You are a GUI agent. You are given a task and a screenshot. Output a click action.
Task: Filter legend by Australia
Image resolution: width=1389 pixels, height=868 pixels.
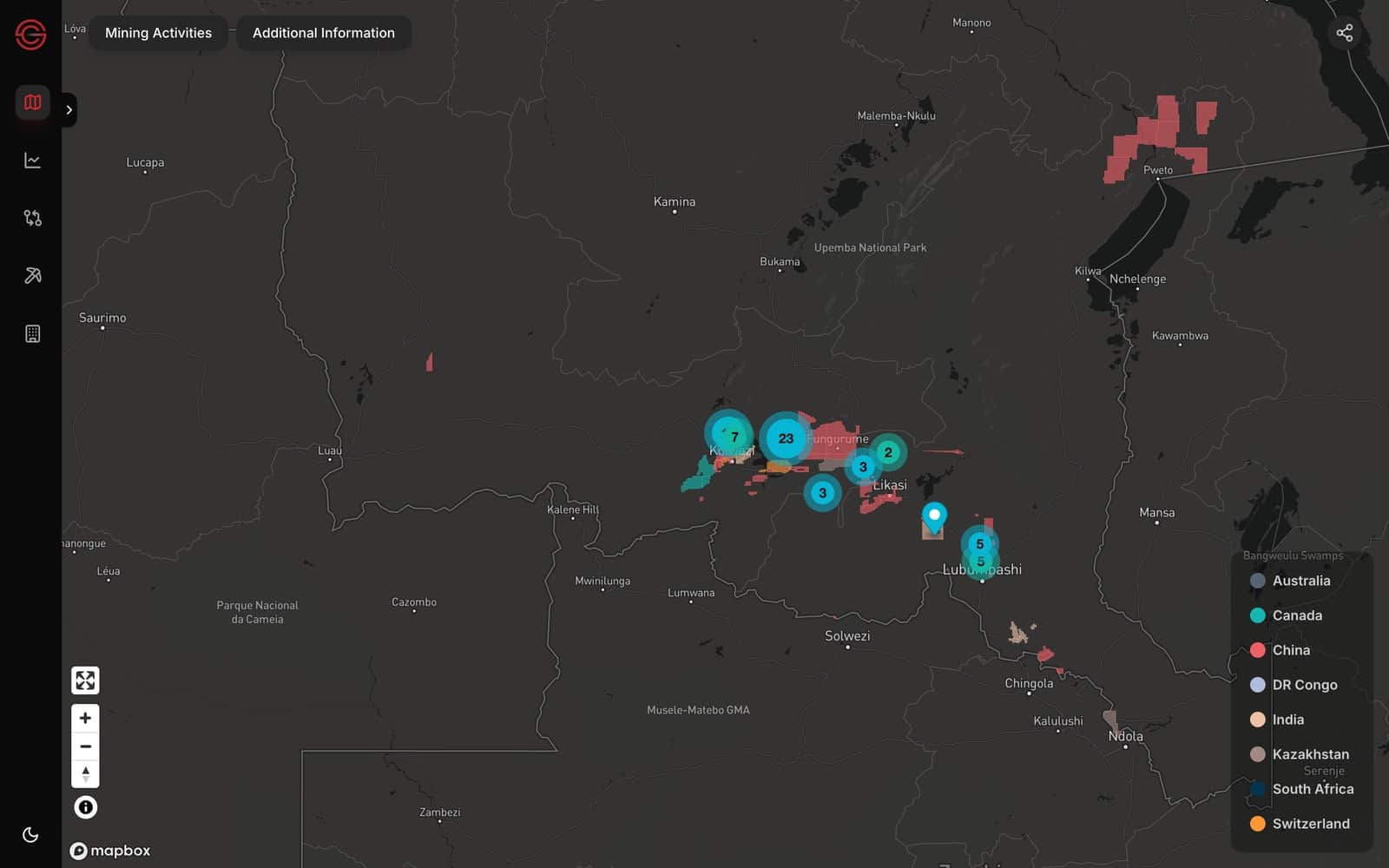[1290, 581]
